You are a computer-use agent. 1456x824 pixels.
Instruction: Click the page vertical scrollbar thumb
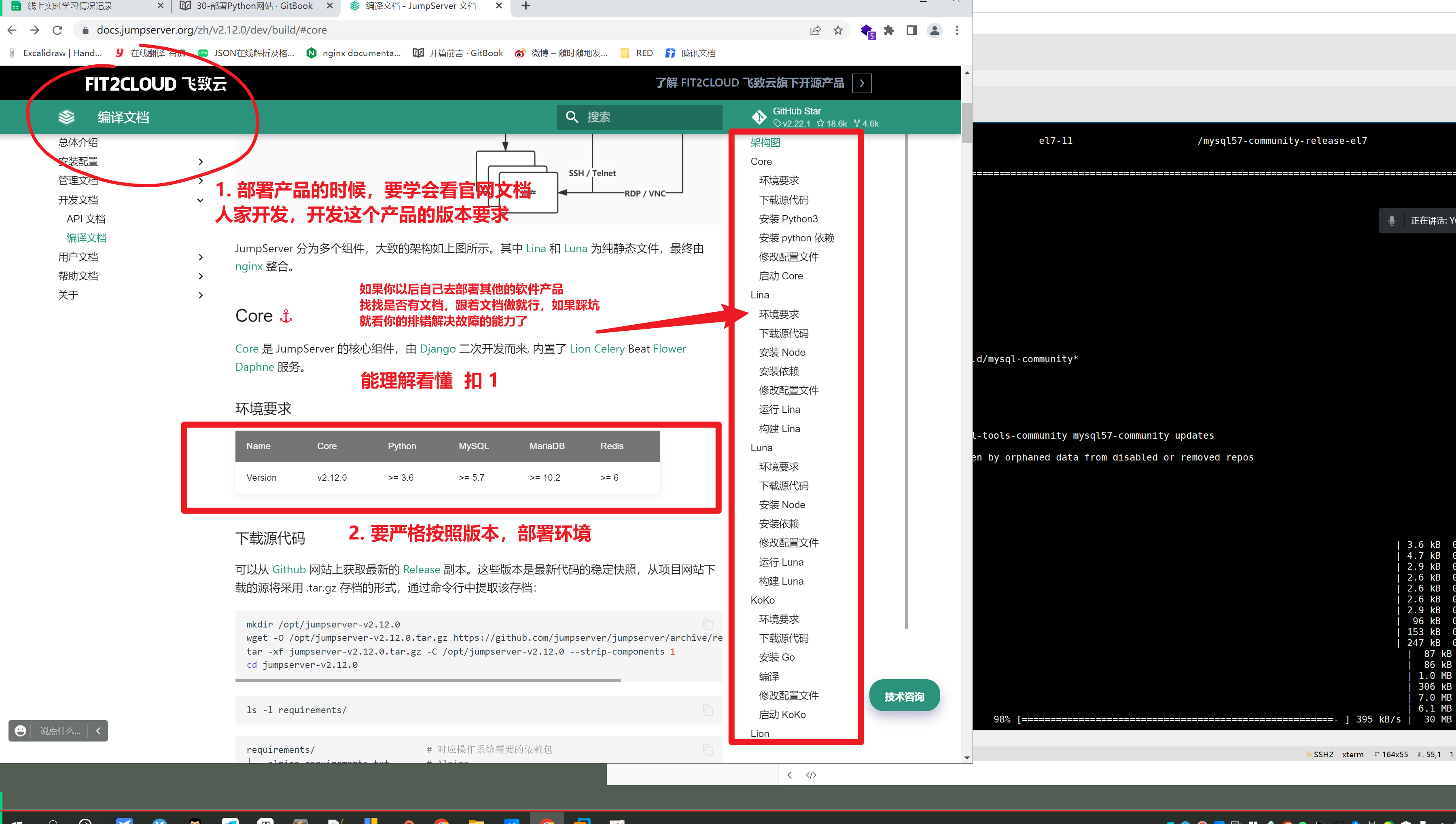967,123
